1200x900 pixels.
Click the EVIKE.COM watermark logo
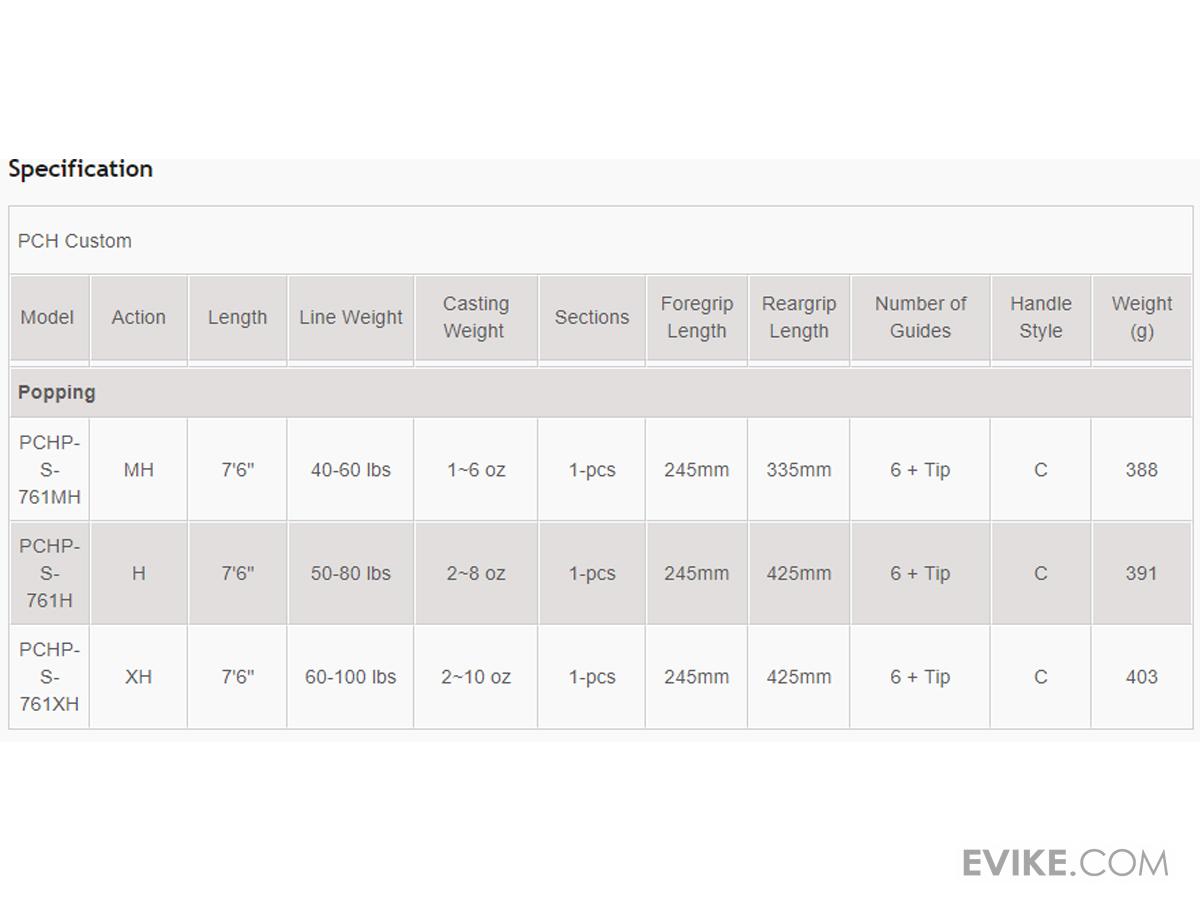click(1065, 862)
